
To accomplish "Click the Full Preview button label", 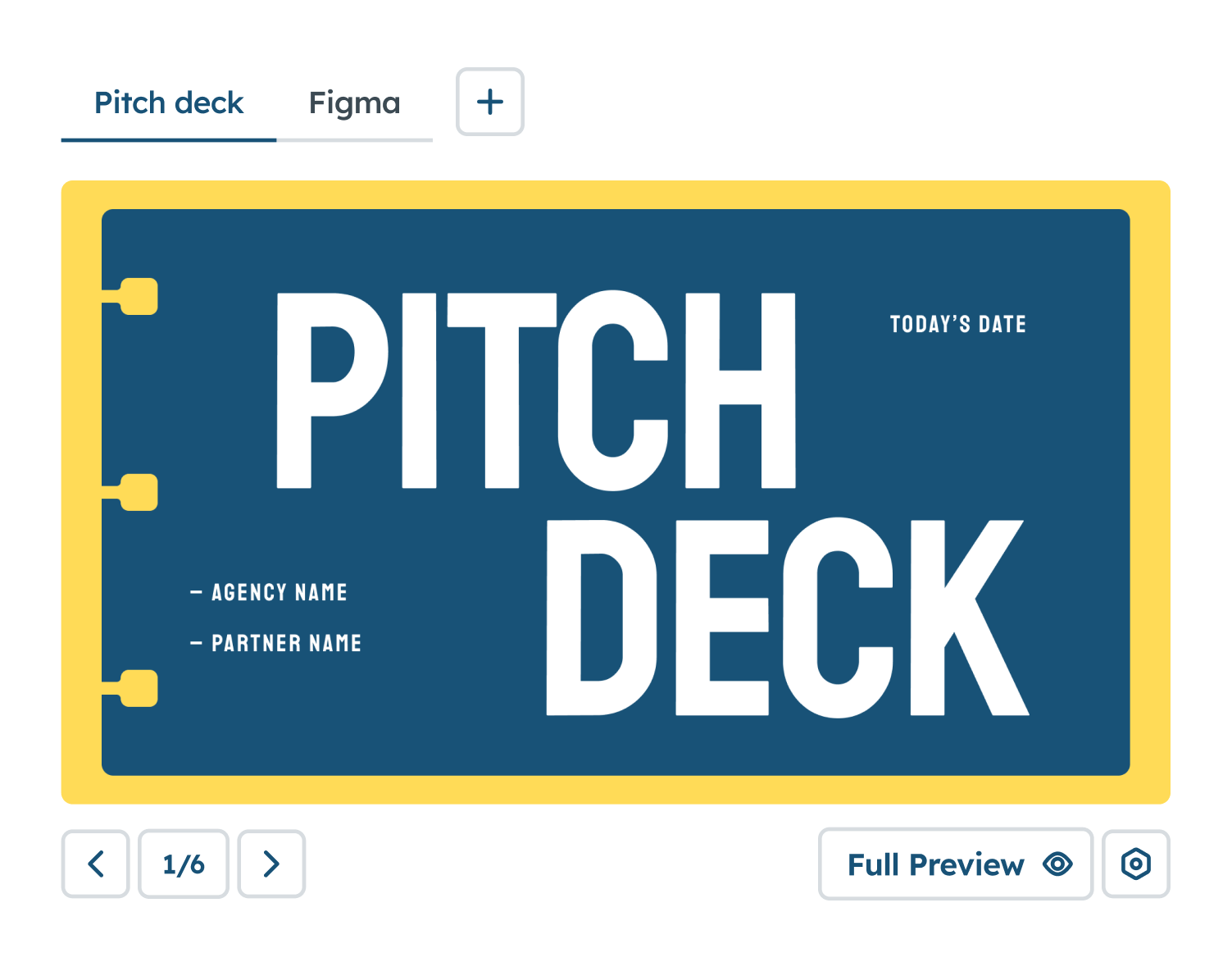I will coord(935,864).
